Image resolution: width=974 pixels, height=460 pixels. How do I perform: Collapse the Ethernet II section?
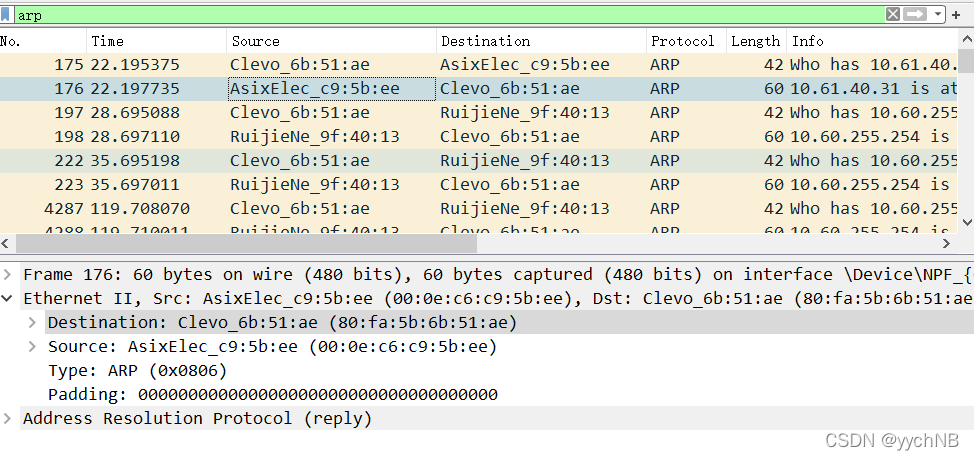pyautogui.click(x=7, y=299)
